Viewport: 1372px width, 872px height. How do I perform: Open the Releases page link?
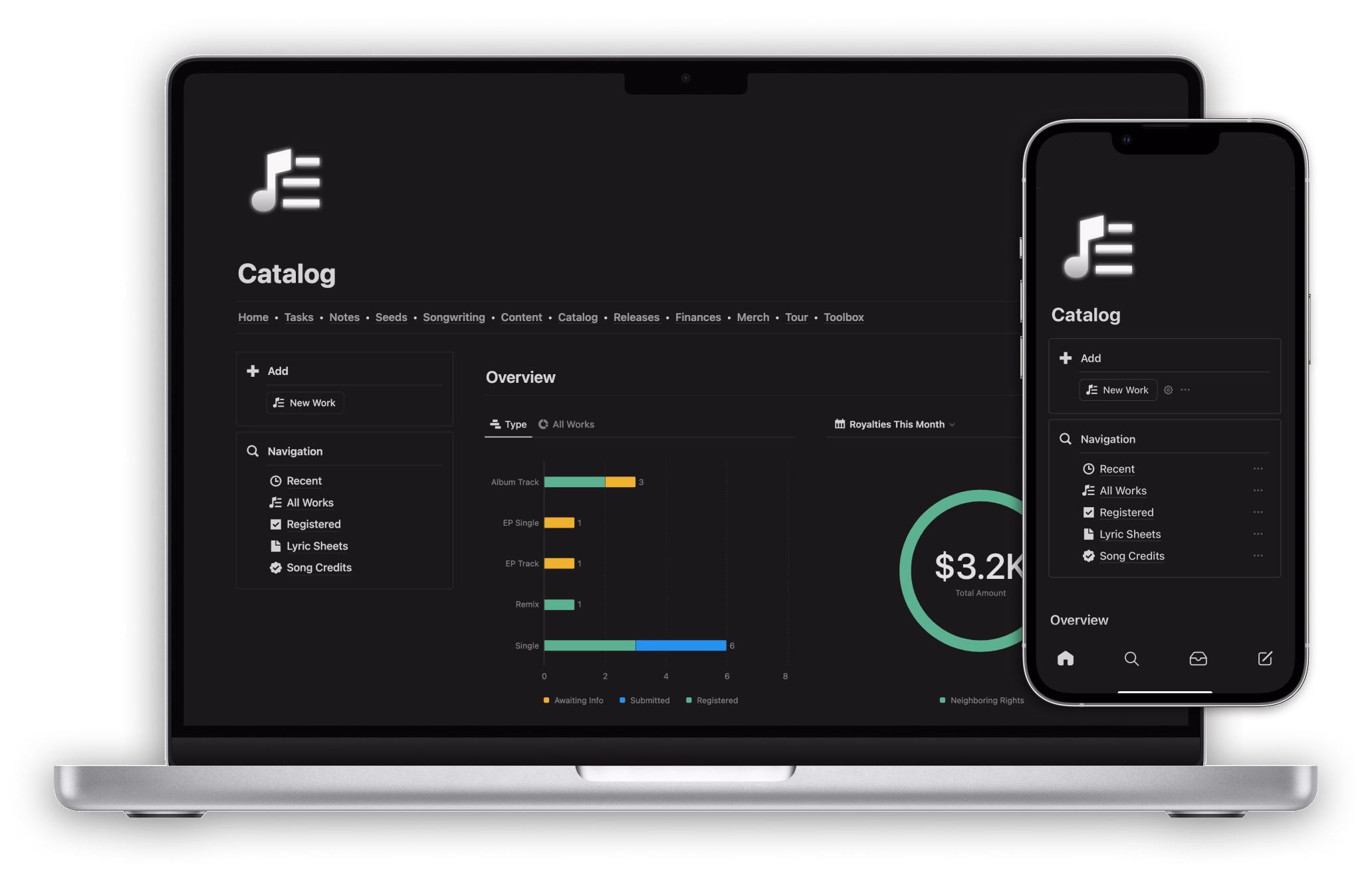point(636,318)
